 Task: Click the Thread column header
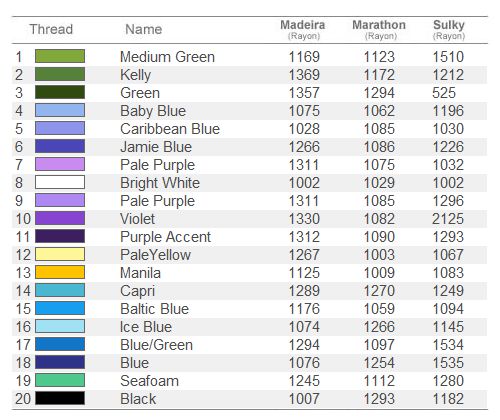coord(51,29)
